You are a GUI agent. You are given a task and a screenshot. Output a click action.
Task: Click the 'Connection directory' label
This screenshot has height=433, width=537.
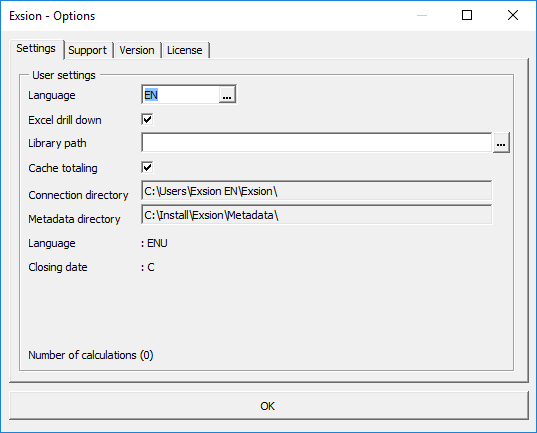pos(78,195)
